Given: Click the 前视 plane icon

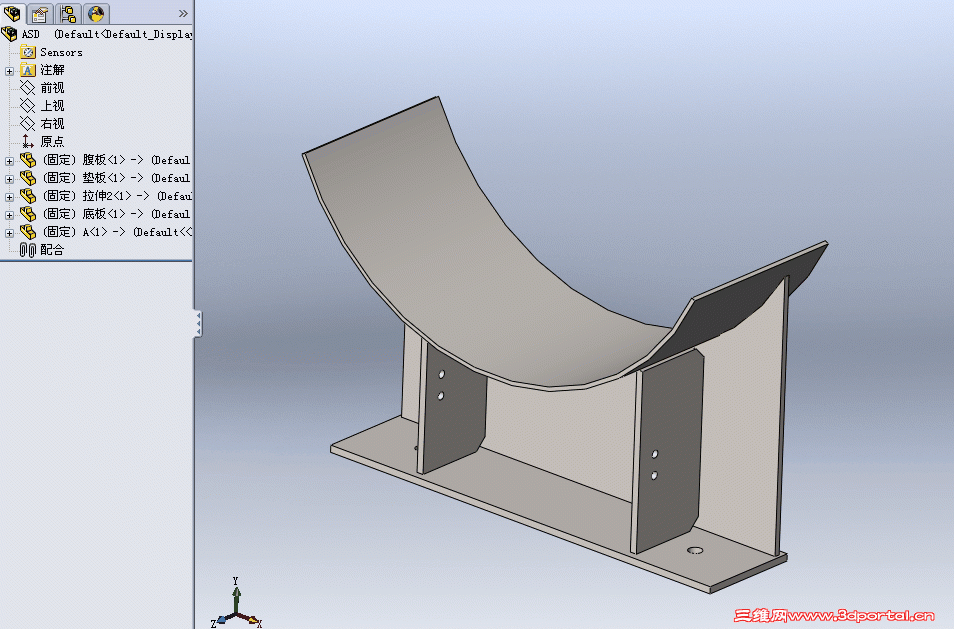Looking at the screenshot, I should [x=27, y=88].
